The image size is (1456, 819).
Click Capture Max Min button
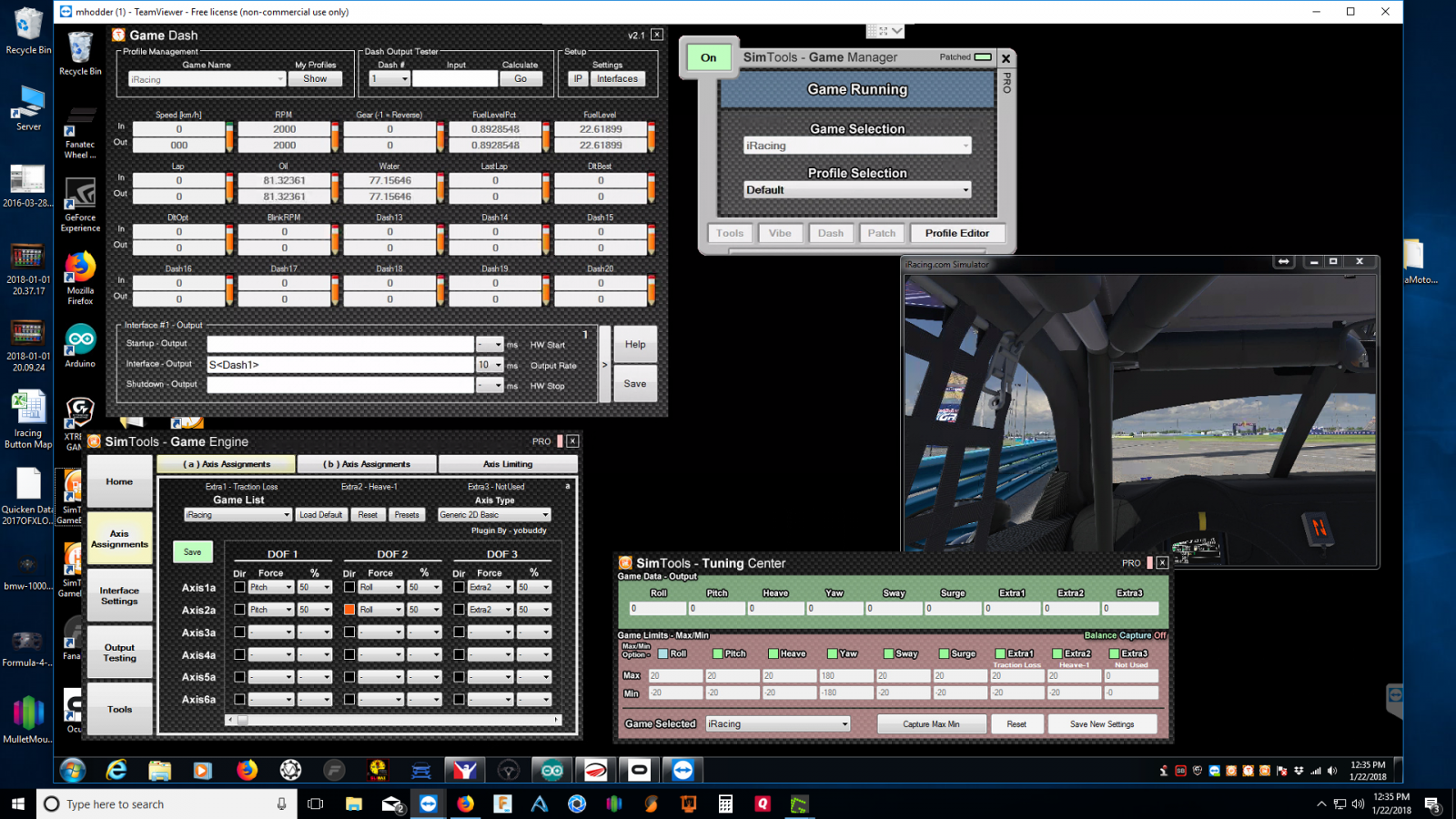[x=931, y=724]
